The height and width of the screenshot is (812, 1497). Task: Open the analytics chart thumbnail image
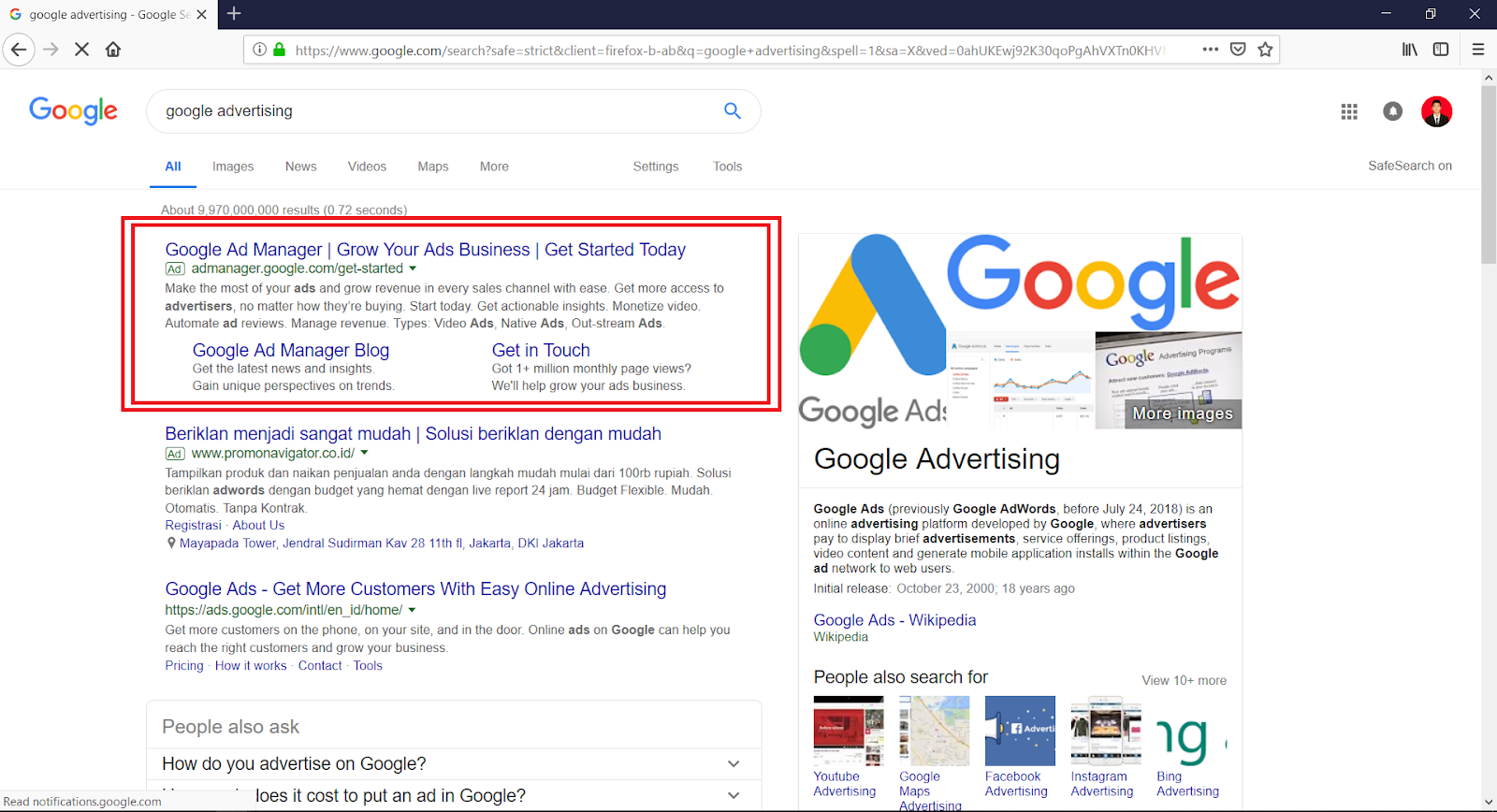[x=1021, y=380]
